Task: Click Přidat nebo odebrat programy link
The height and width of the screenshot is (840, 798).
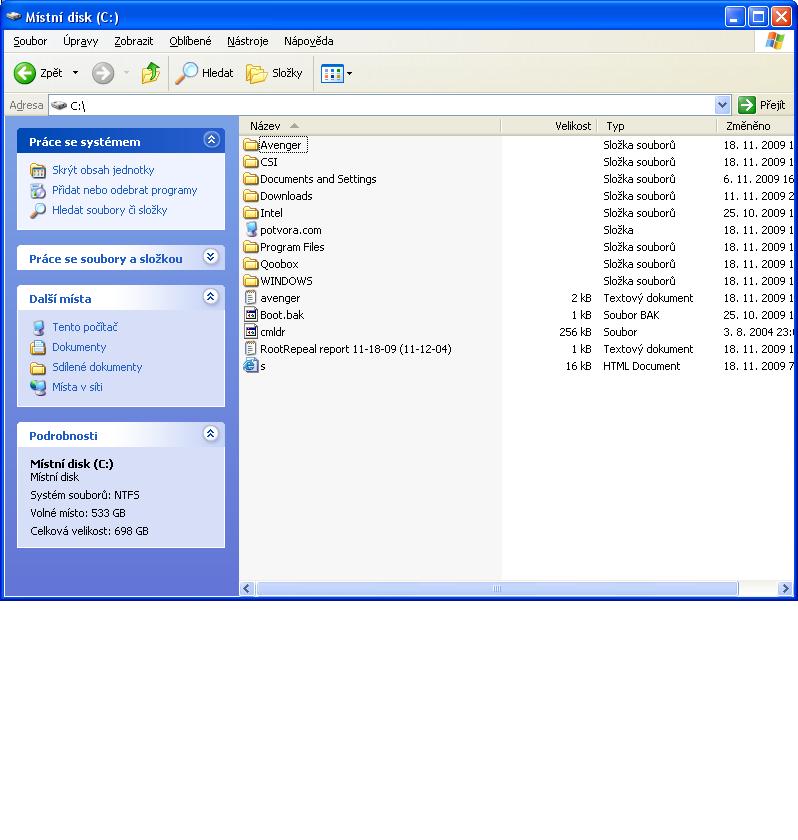Action: coord(124,190)
